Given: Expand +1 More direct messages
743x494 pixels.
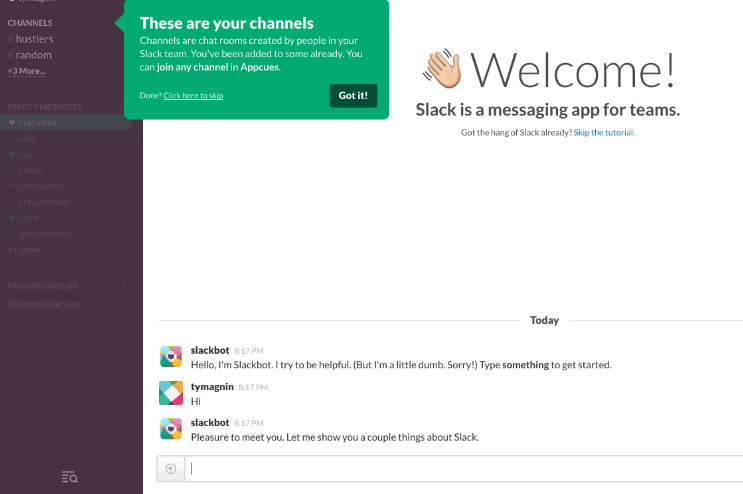Looking at the screenshot, I should pyautogui.click(x=27, y=250).
